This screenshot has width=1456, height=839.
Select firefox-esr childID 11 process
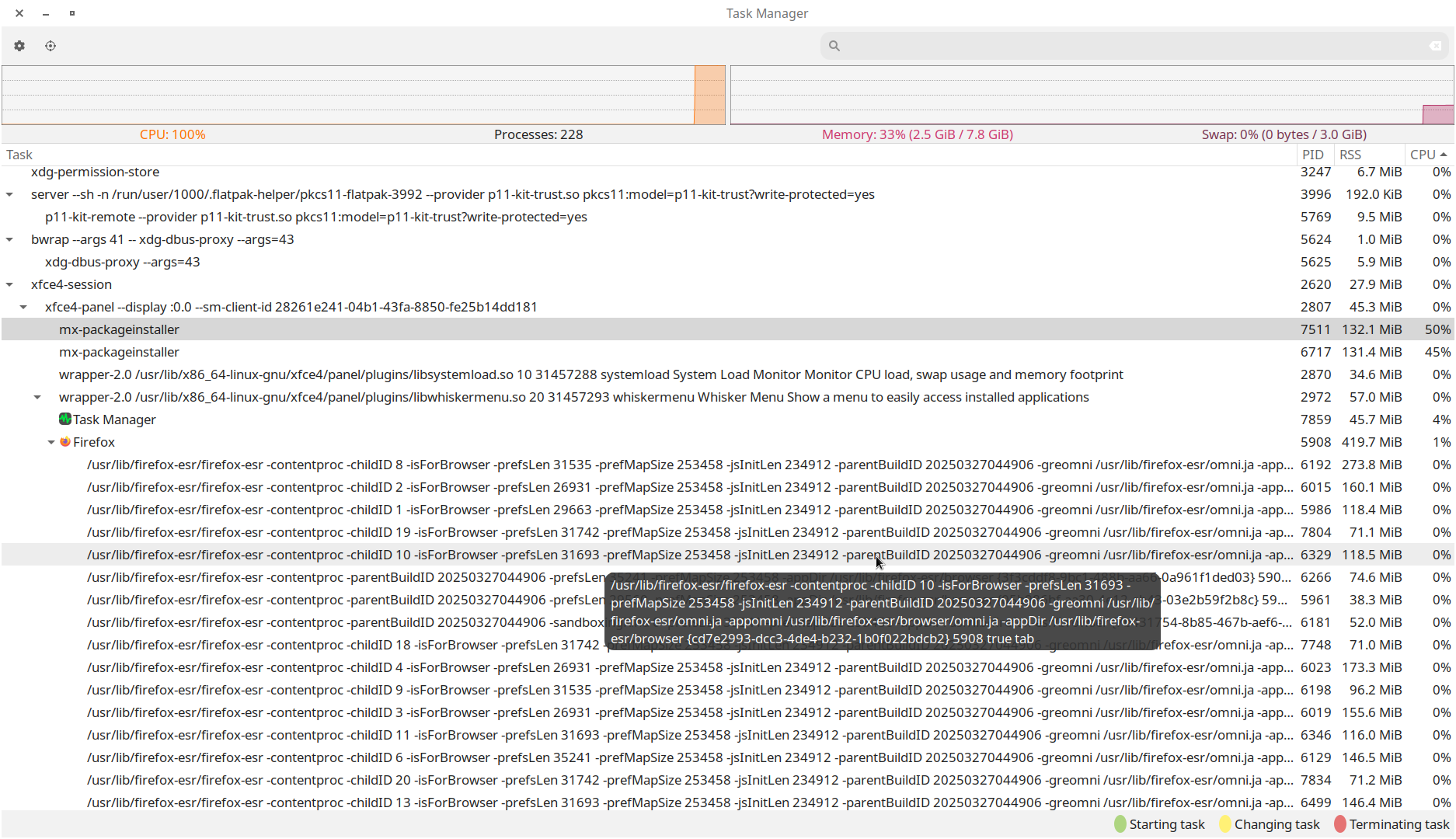727,735
